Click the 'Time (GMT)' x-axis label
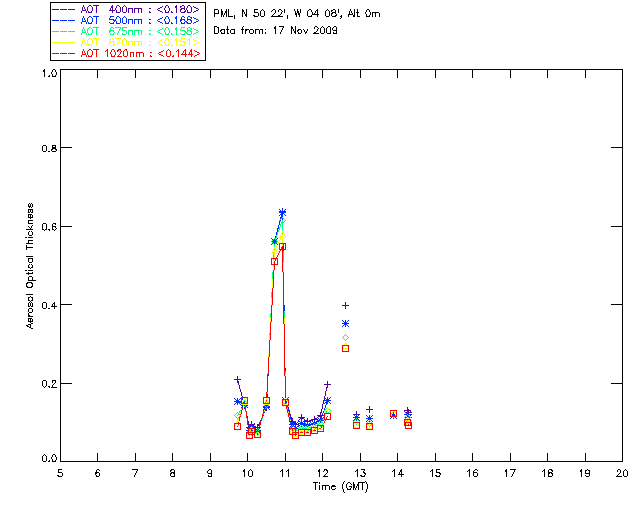The height and width of the screenshot is (512, 640). click(x=341, y=487)
